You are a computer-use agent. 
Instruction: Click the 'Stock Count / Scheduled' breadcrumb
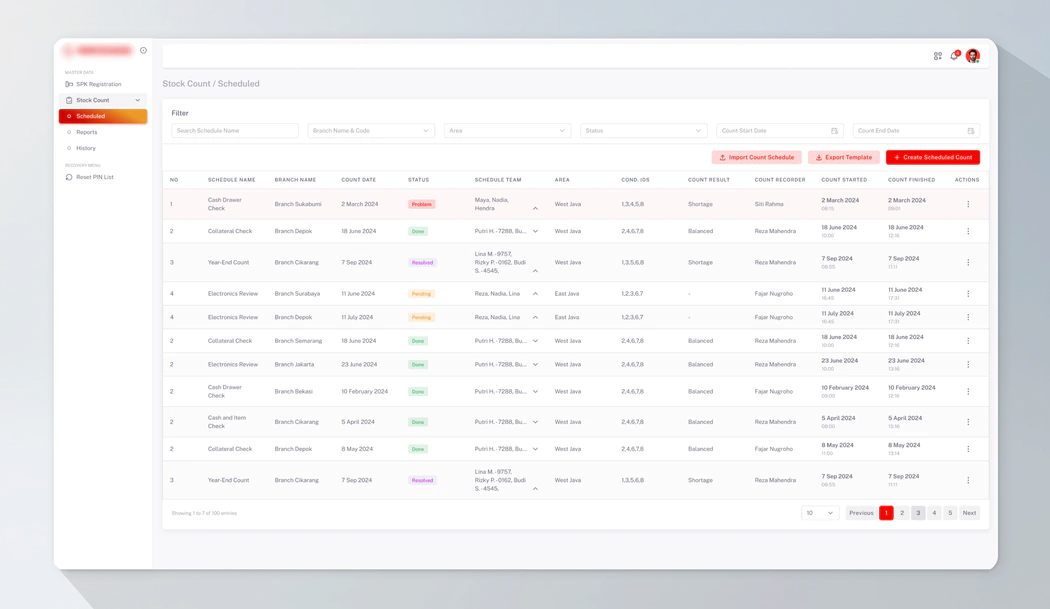pos(211,84)
